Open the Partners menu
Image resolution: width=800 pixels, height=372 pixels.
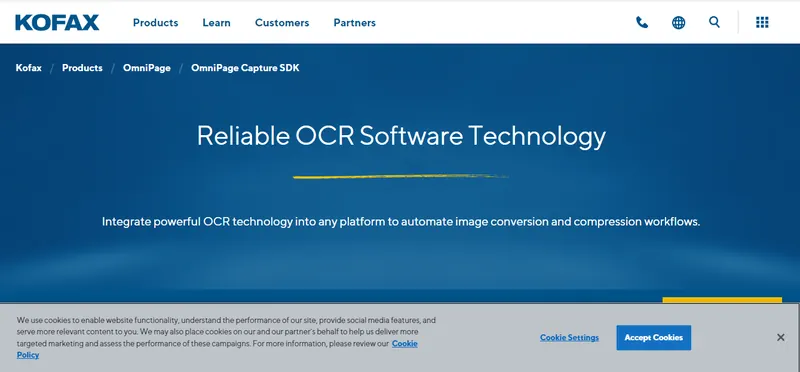tap(355, 23)
